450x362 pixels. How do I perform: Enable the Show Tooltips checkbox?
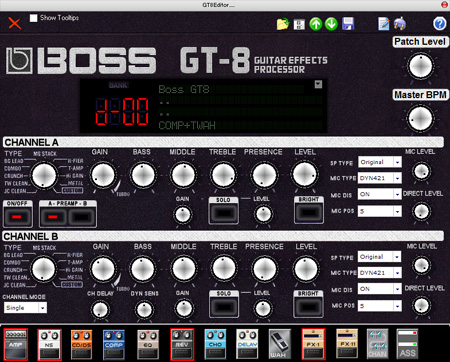pos(33,18)
